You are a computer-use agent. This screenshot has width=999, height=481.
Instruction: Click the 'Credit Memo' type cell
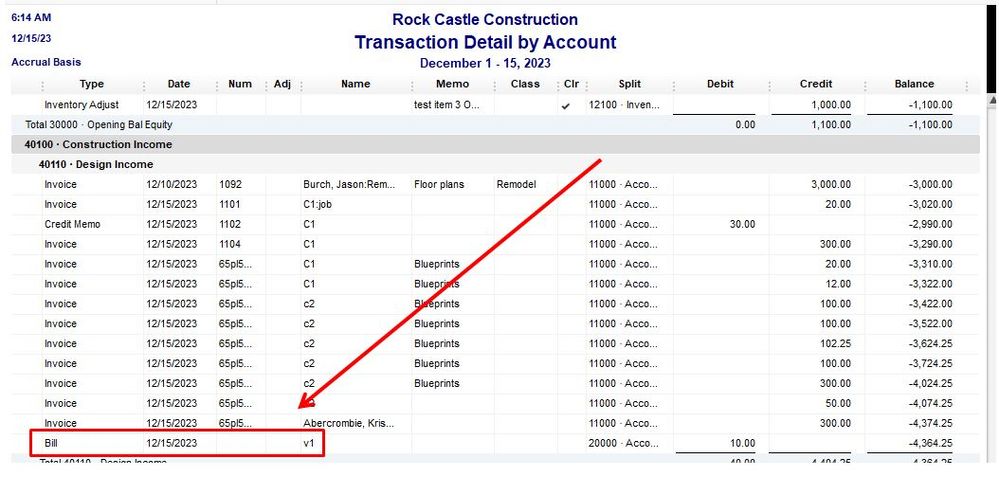(73, 224)
